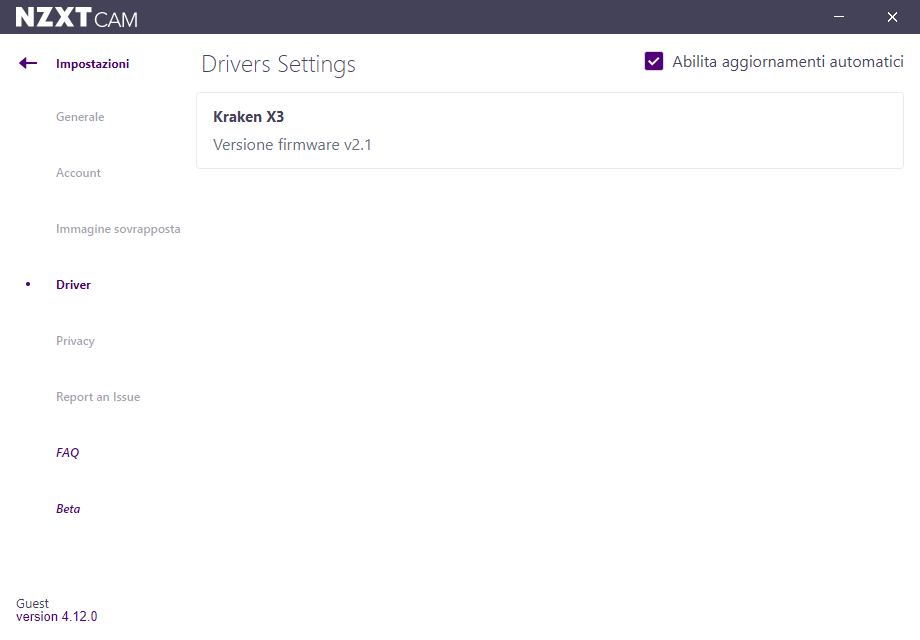
Task: Click the "Versione firmware v2.1" text
Action: pyautogui.click(x=292, y=145)
